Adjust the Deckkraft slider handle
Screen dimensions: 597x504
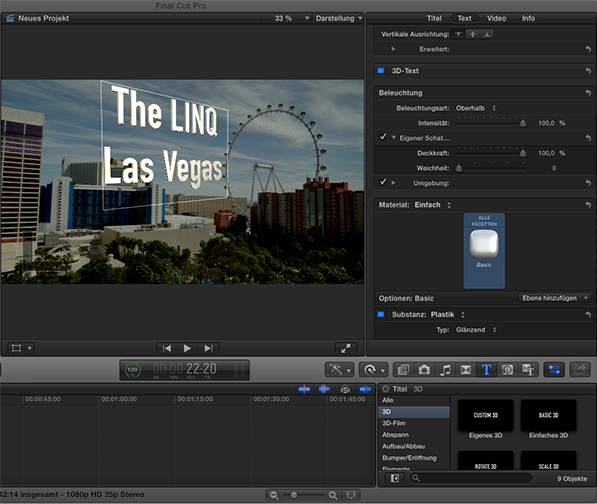(523, 153)
